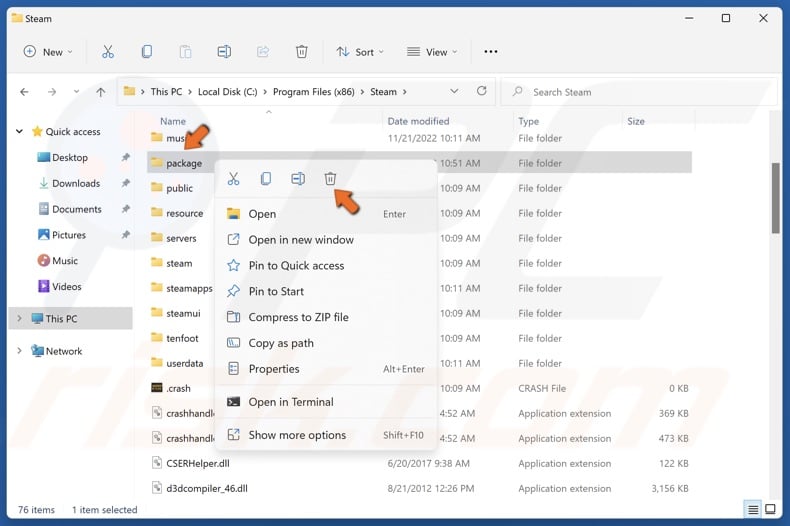Go back with the left arrow button
This screenshot has width=790, height=526.
24,92
